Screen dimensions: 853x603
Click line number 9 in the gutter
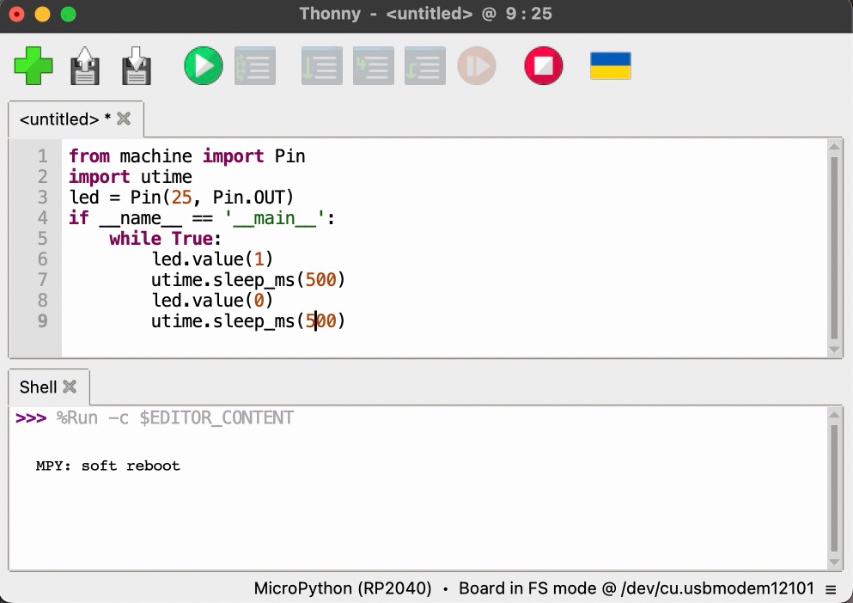coord(42,321)
